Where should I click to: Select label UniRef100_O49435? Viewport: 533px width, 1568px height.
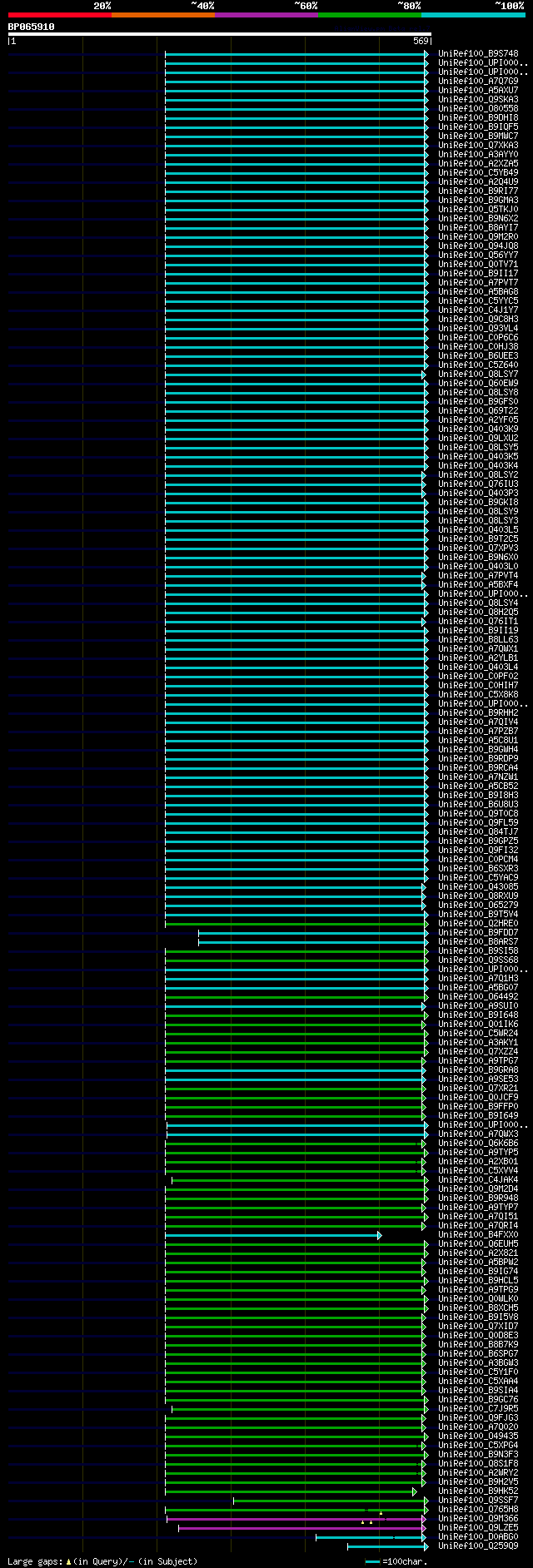pos(478,1437)
